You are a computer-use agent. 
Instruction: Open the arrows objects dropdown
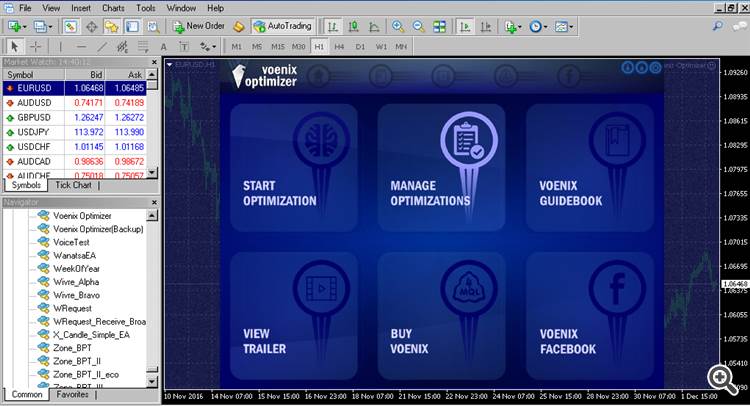(x=208, y=46)
